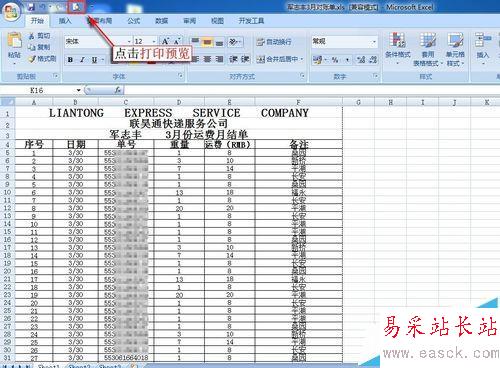This screenshot has width=500, height=368.
Task: Click the title cell LIANTONG EXPRESS SERVICE COMPANY
Action: [179, 113]
